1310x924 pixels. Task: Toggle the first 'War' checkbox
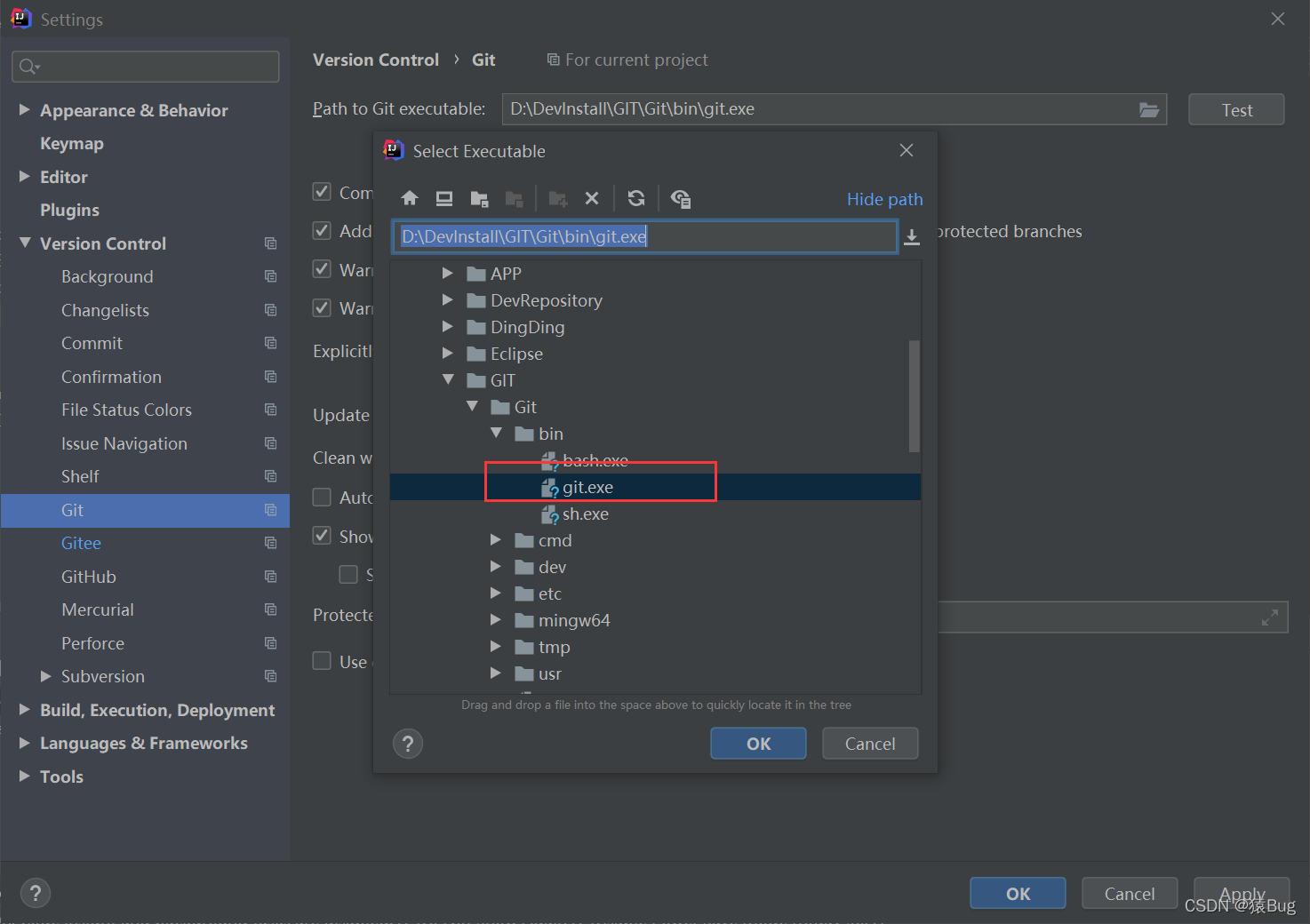point(322,269)
